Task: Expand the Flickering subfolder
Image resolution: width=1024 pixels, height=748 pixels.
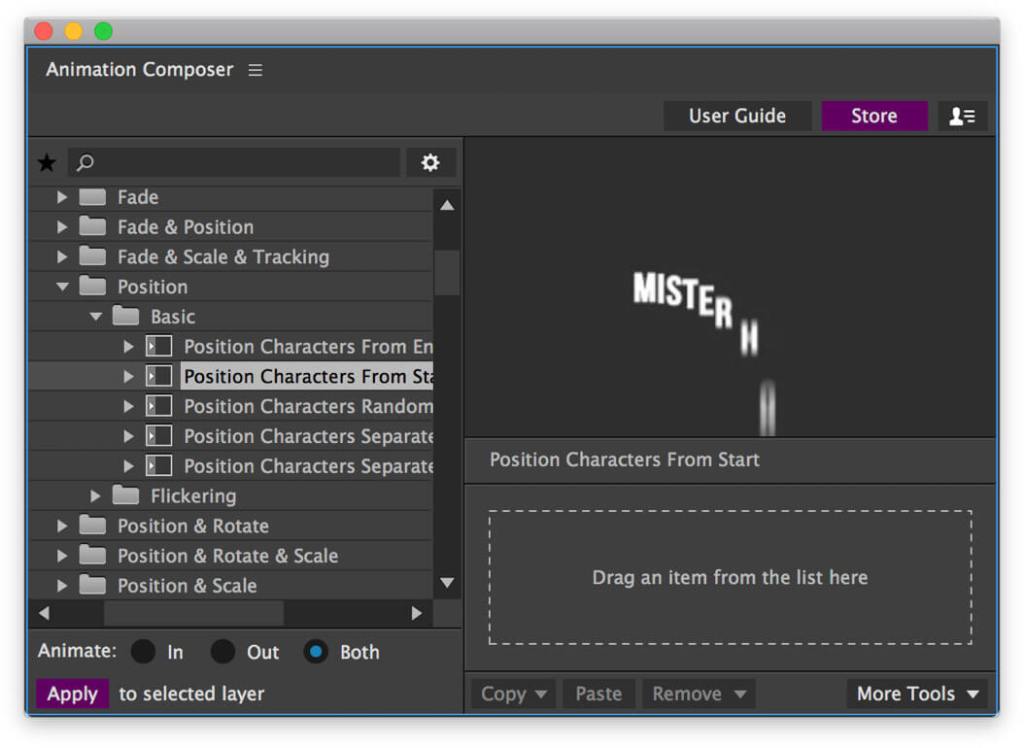Action: point(95,496)
